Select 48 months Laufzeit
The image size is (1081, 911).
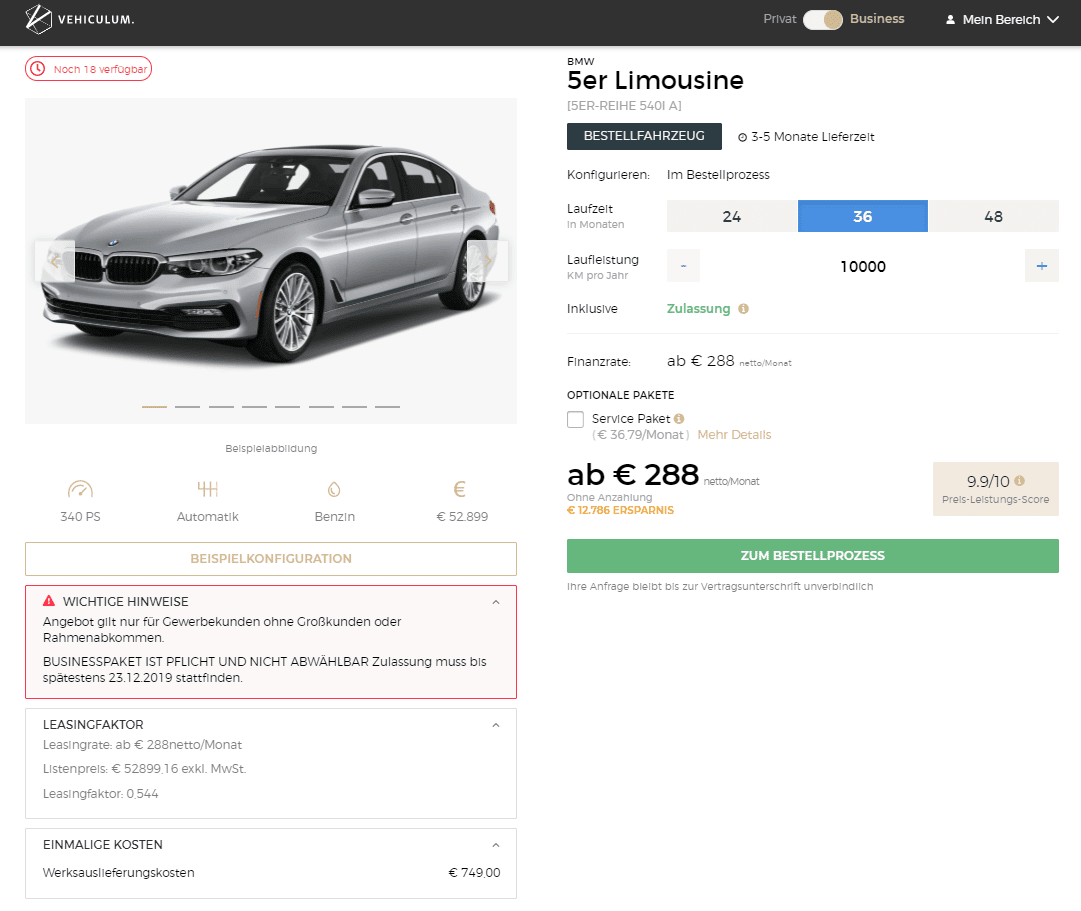click(x=993, y=217)
